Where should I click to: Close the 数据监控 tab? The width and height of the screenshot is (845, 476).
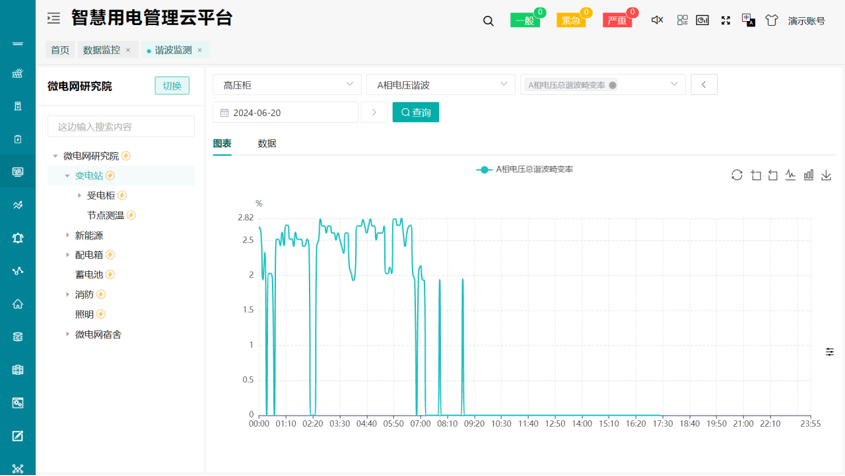128,50
